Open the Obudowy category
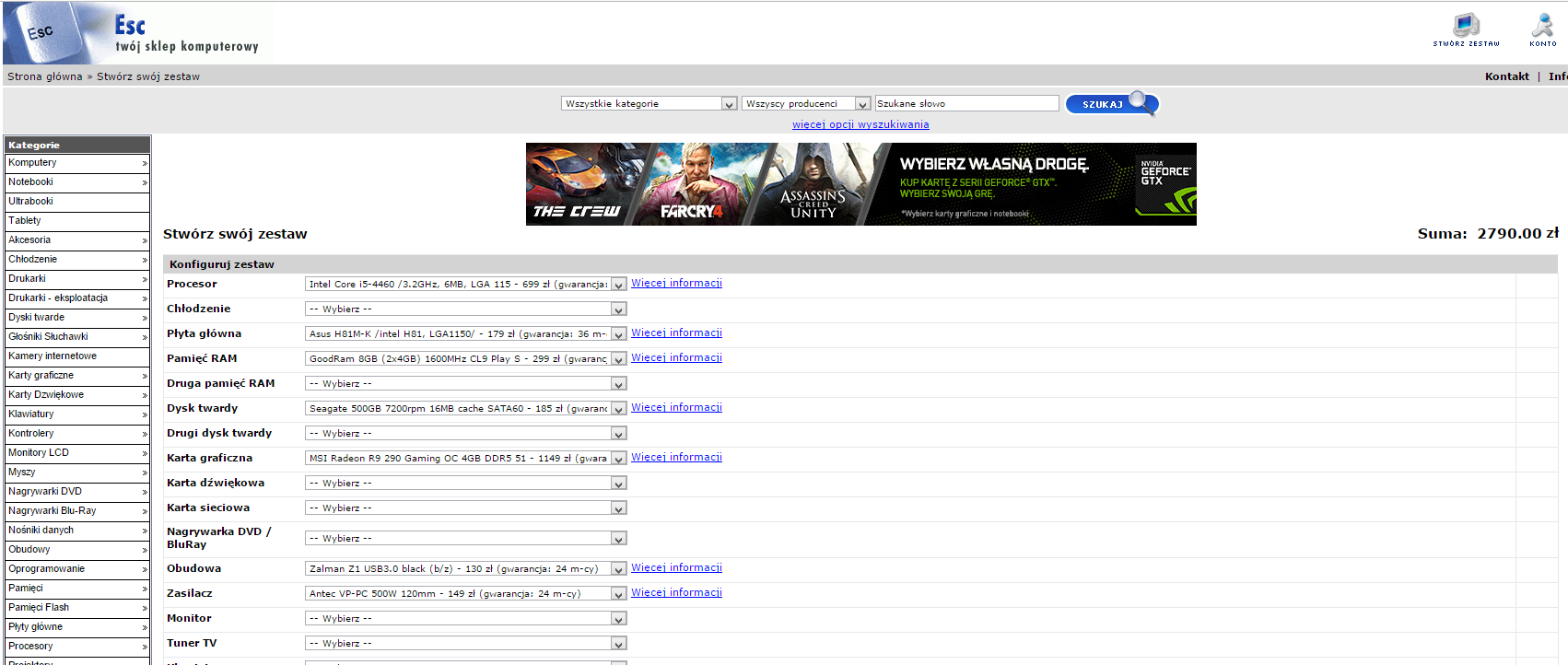Image resolution: width=1568 pixels, height=665 pixels. click(x=77, y=550)
